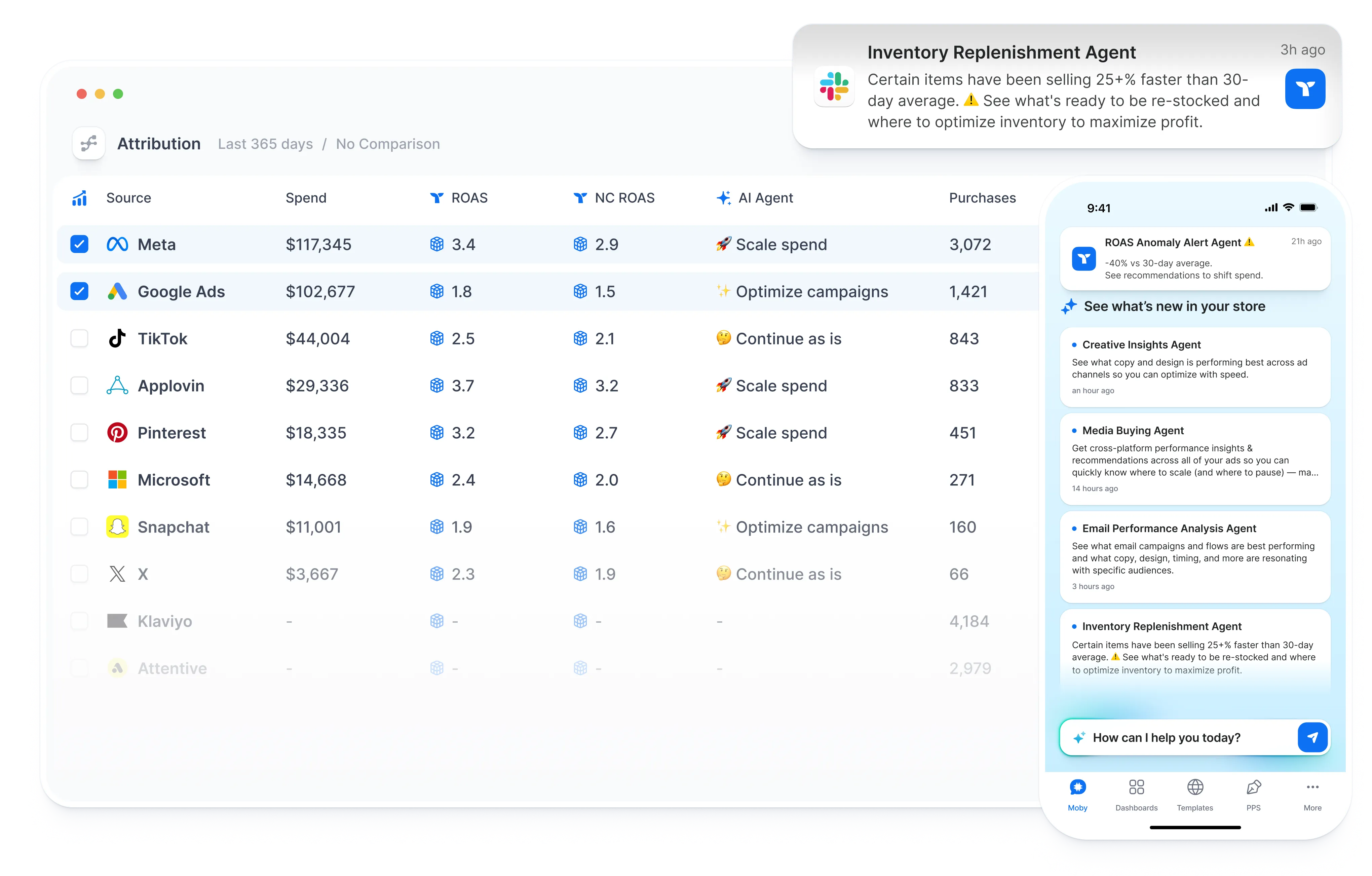Open the No Comparison selector
The image size is (1372, 876).
tap(387, 144)
